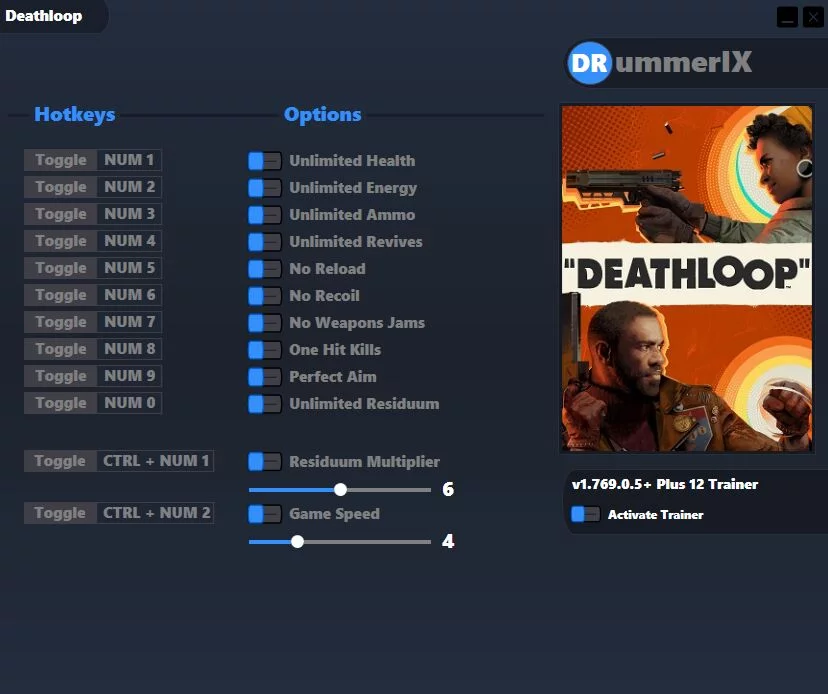Enable the No Reload toggle
The width and height of the screenshot is (828, 694).
coord(265,269)
